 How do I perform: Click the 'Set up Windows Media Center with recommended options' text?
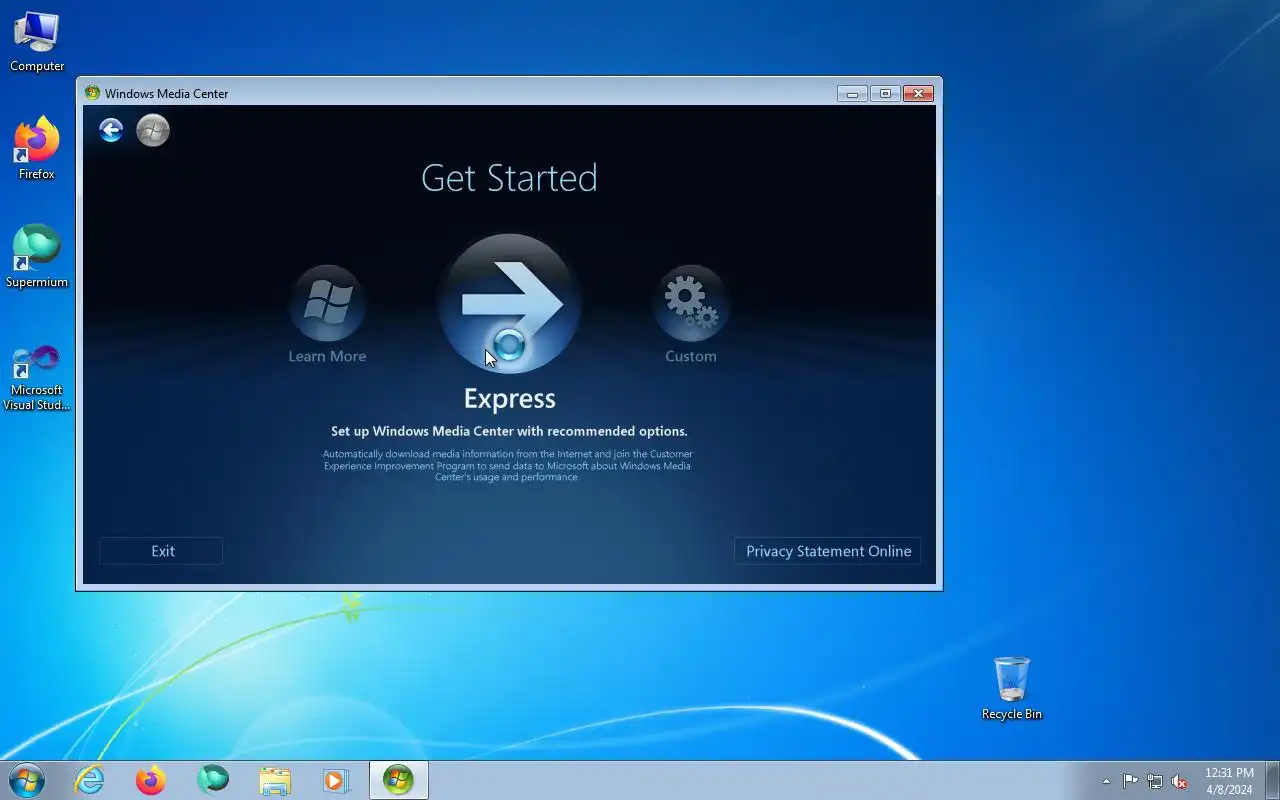click(x=509, y=431)
